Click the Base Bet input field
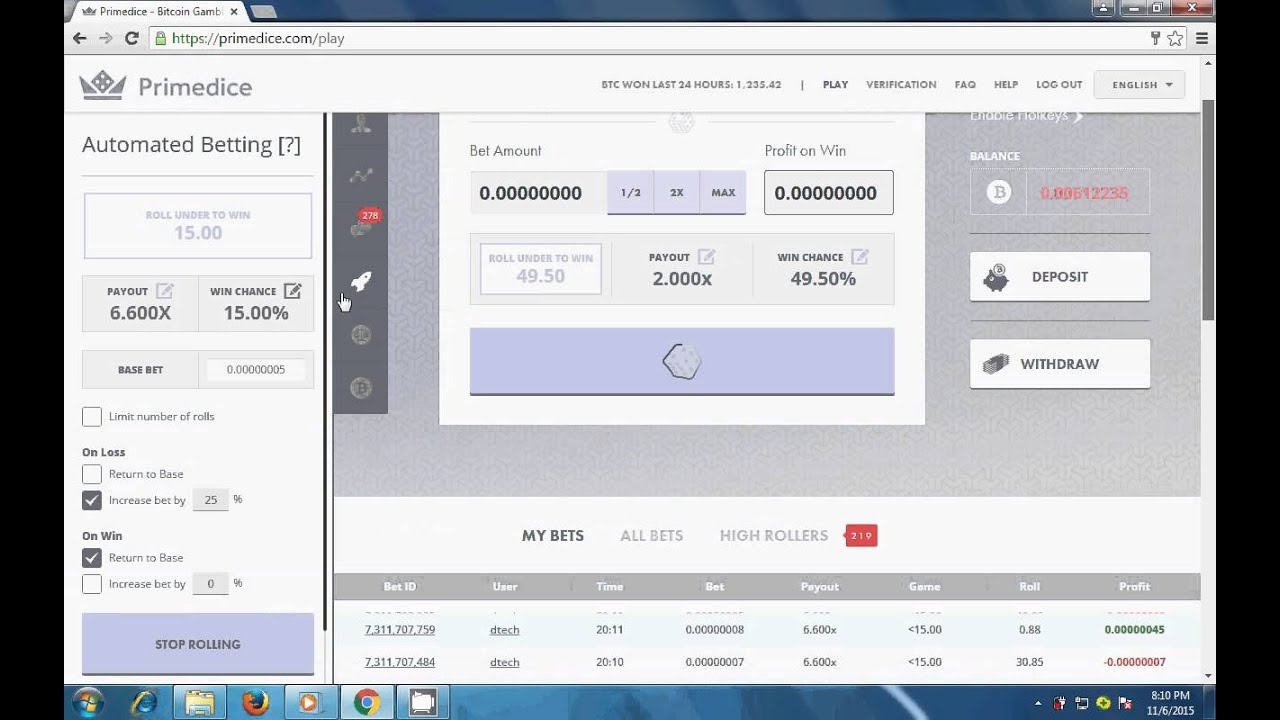This screenshot has height=720, width=1280. tap(256, 370)
